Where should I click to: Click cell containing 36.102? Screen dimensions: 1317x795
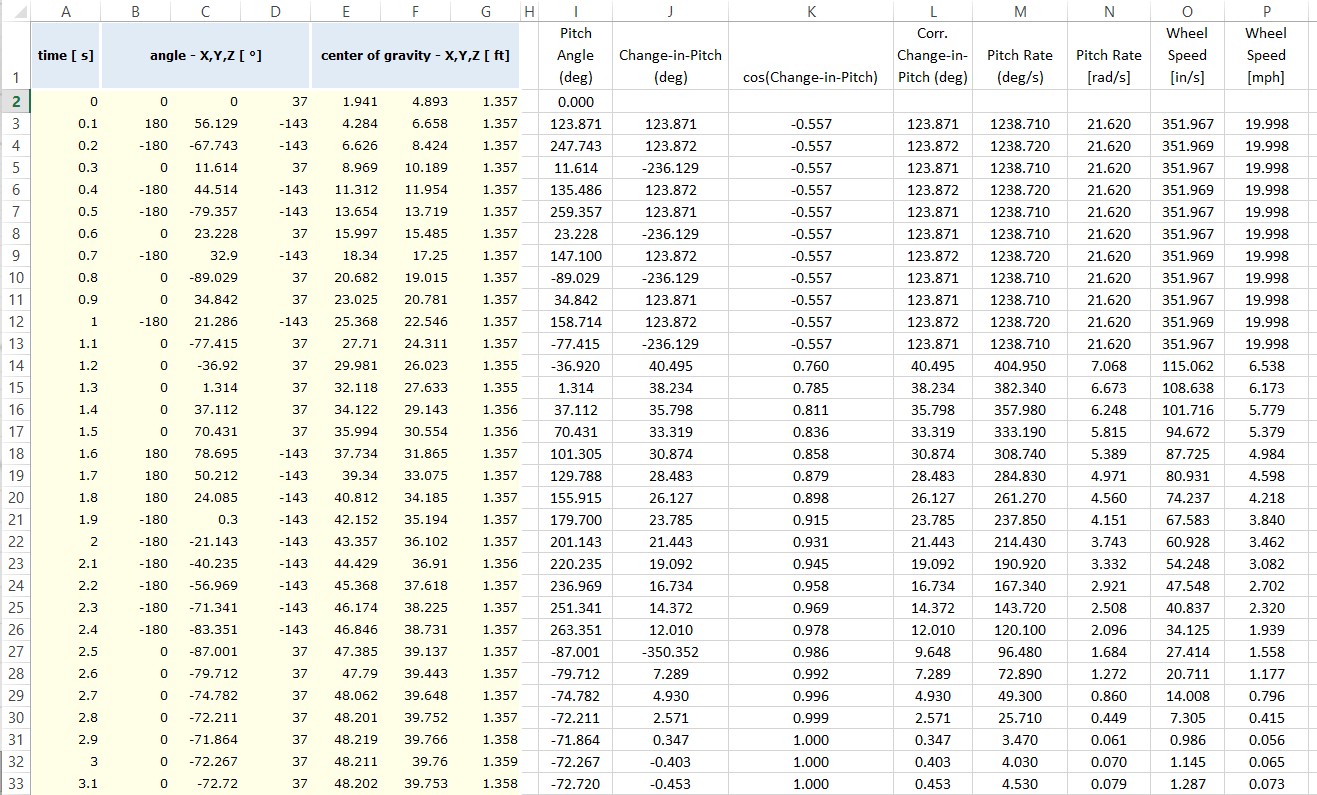click(415, 542)
